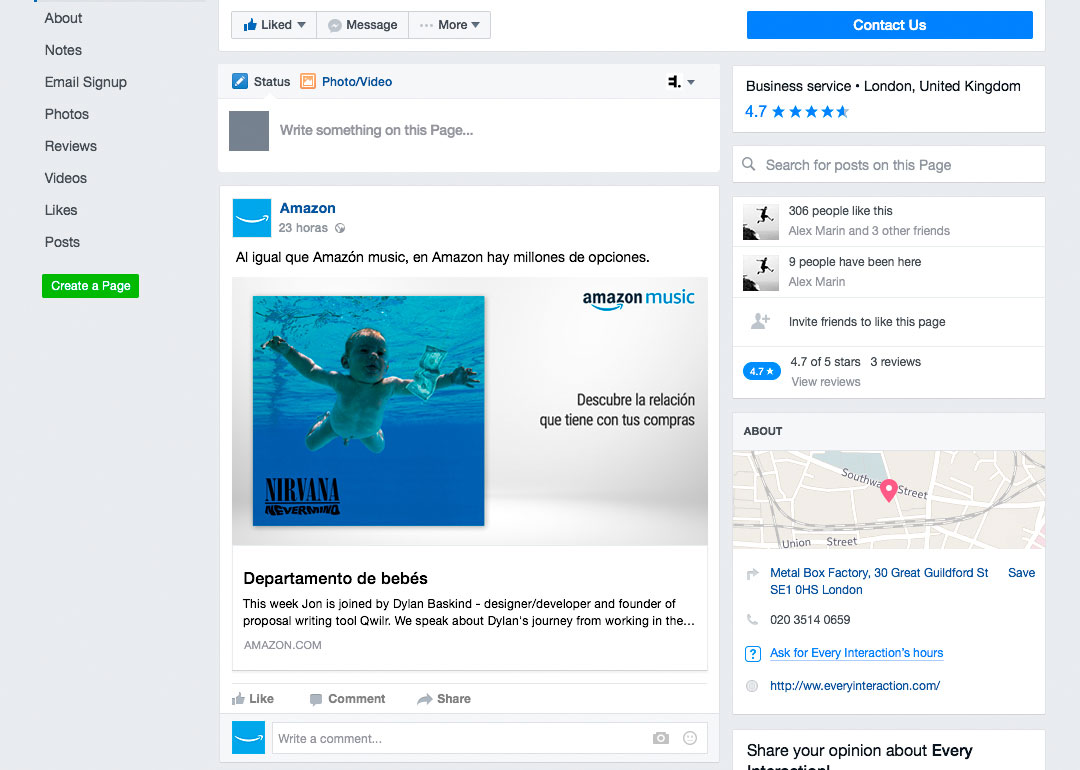The width and height of the screenshot is (1080, 770).
Task: Click the public globe privacy icon
Action: click(340, 229)
